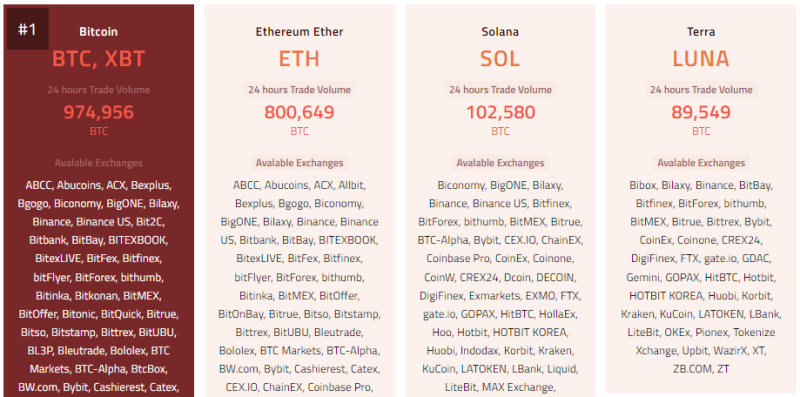Select the 800,649 volume figure
Screen dimensions: 800x397
point(299,112)
